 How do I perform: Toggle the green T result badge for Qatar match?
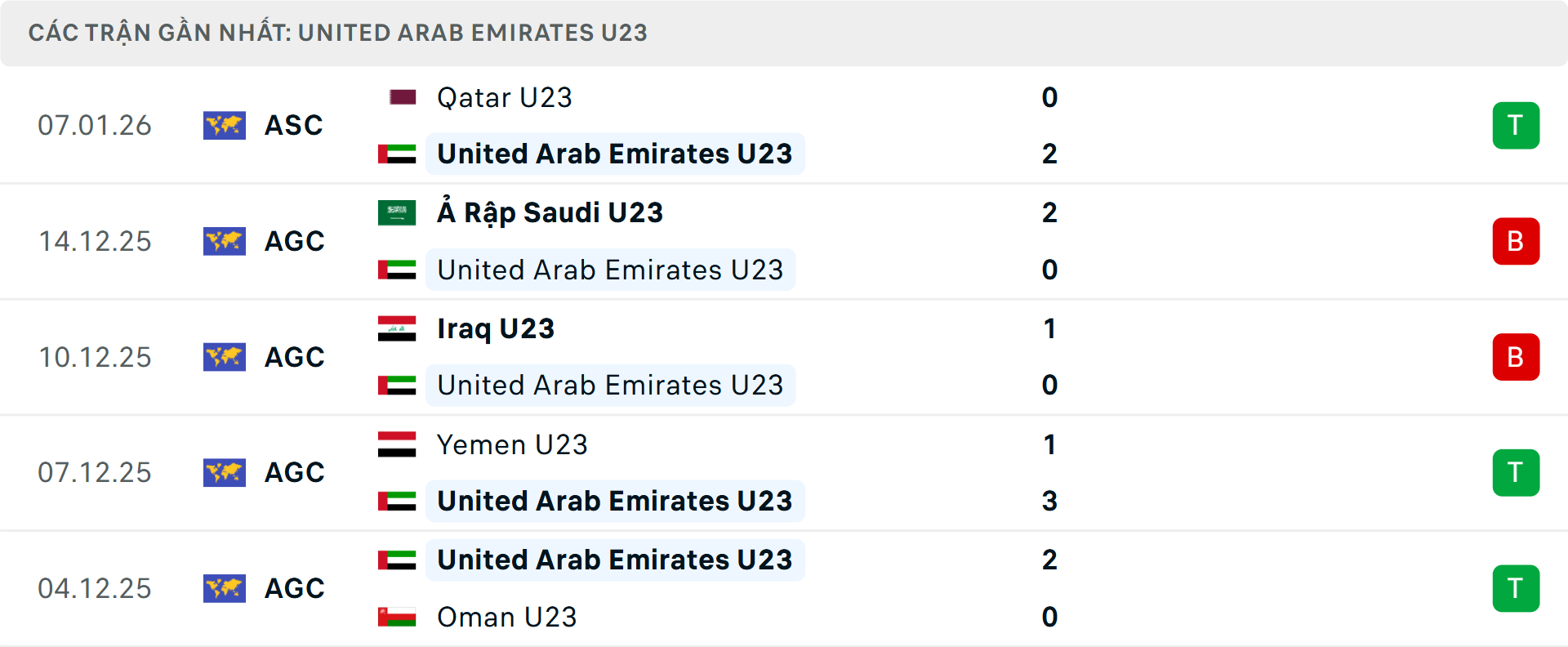[1516, 126]
